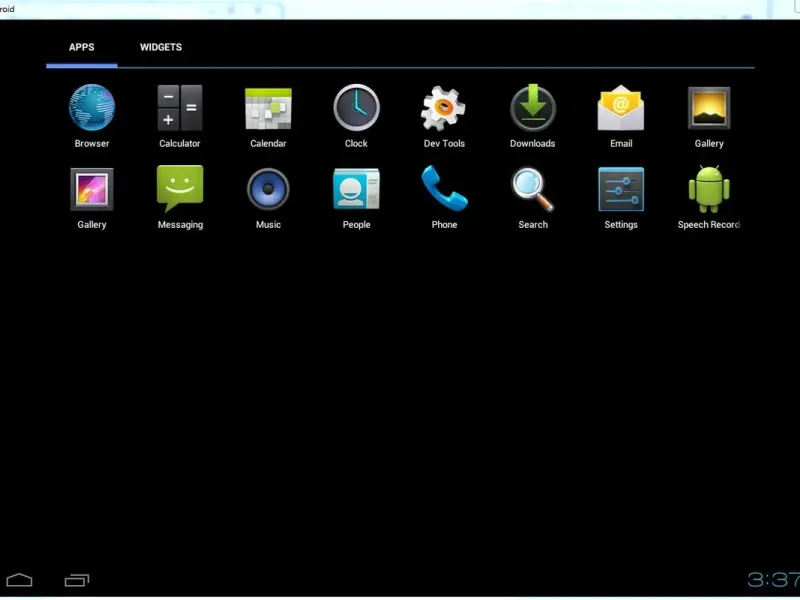This screenshot has width=800, height=600.
Task: Open Gallery with the colorful framed picture icon
Action: (92, 189)
